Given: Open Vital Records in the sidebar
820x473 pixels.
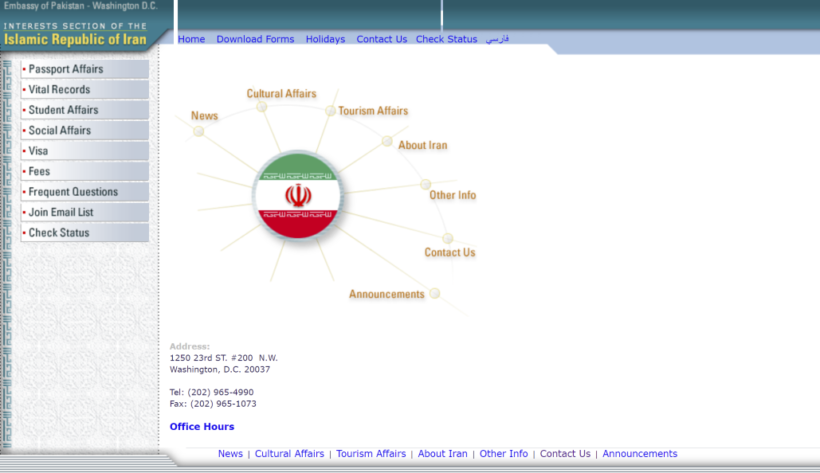Looking at the screenshot, I should [85, 89].
